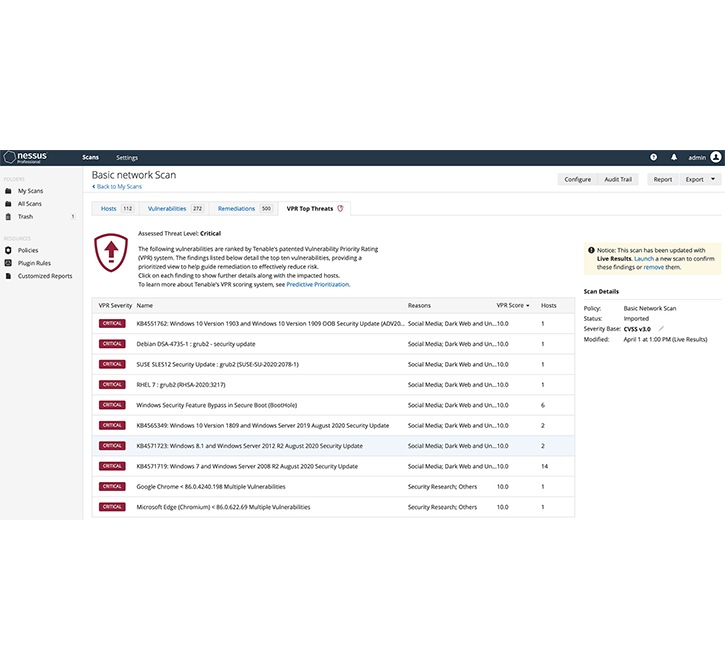Click the large critical threat shield icon

point(111,252)
